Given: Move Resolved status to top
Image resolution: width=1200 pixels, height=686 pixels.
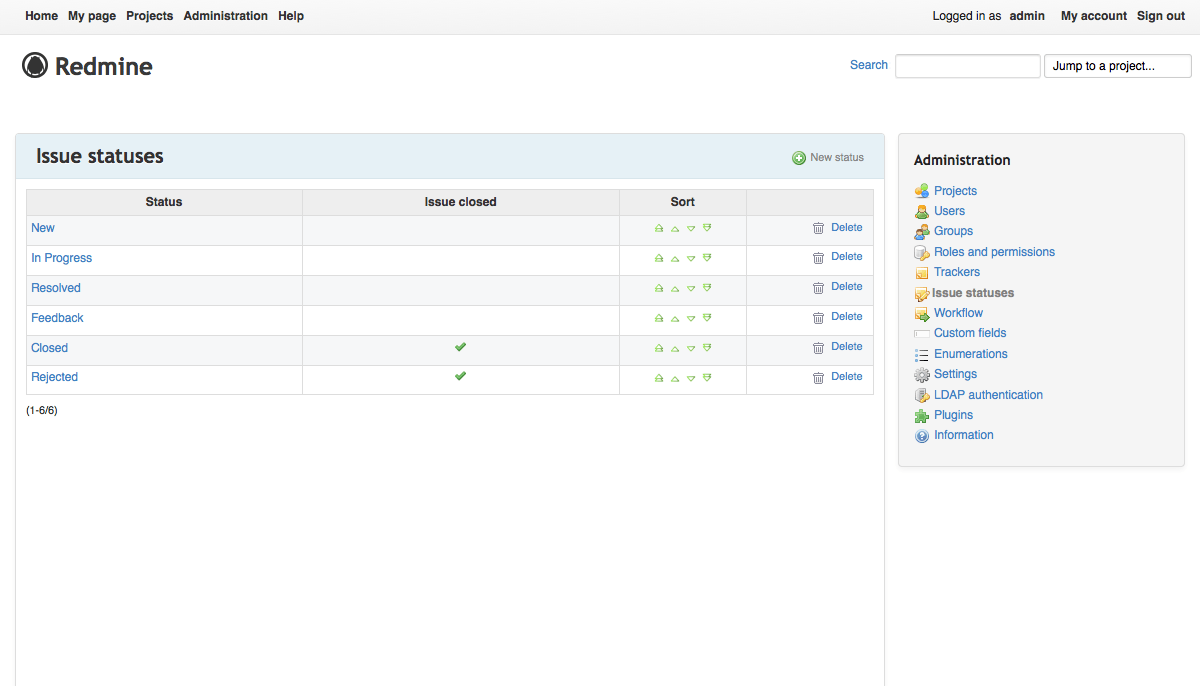Looking at the screenshot, I should coord(659,288).
